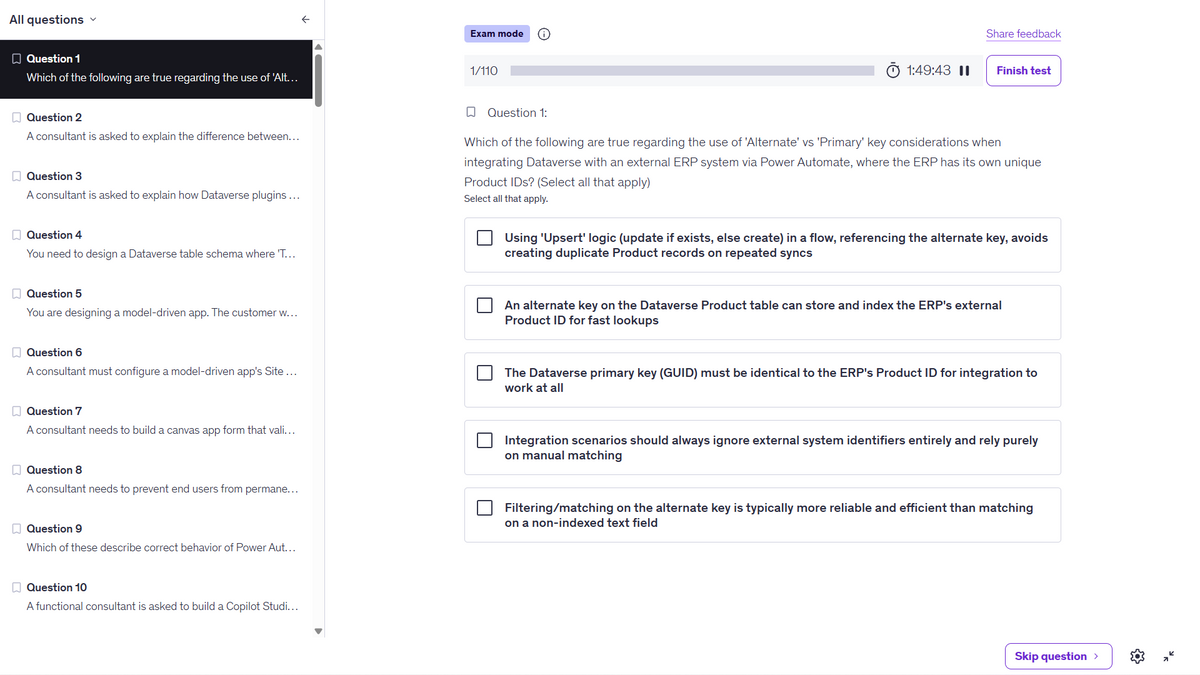Toggle the bookmark flag for Question 10

click(16, 587)
